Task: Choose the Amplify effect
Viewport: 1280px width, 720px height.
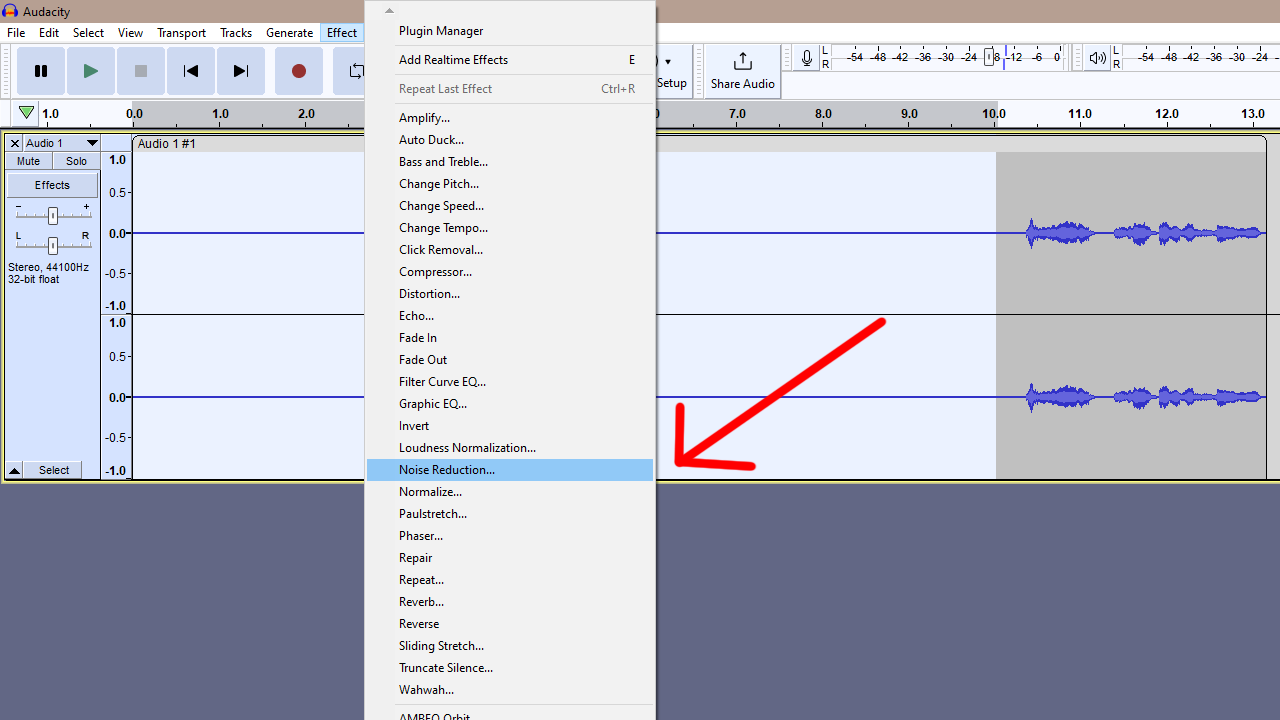Action: [x=510, y=118]
